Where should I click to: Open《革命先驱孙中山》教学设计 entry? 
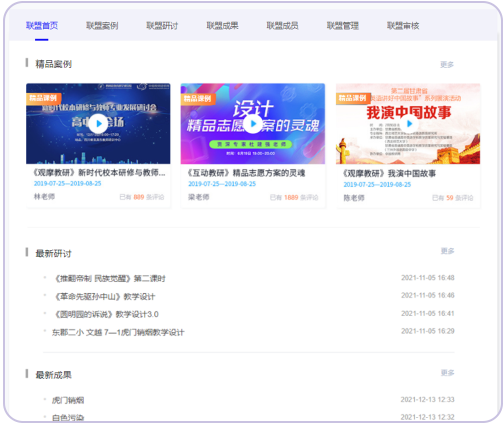point(105,296)
